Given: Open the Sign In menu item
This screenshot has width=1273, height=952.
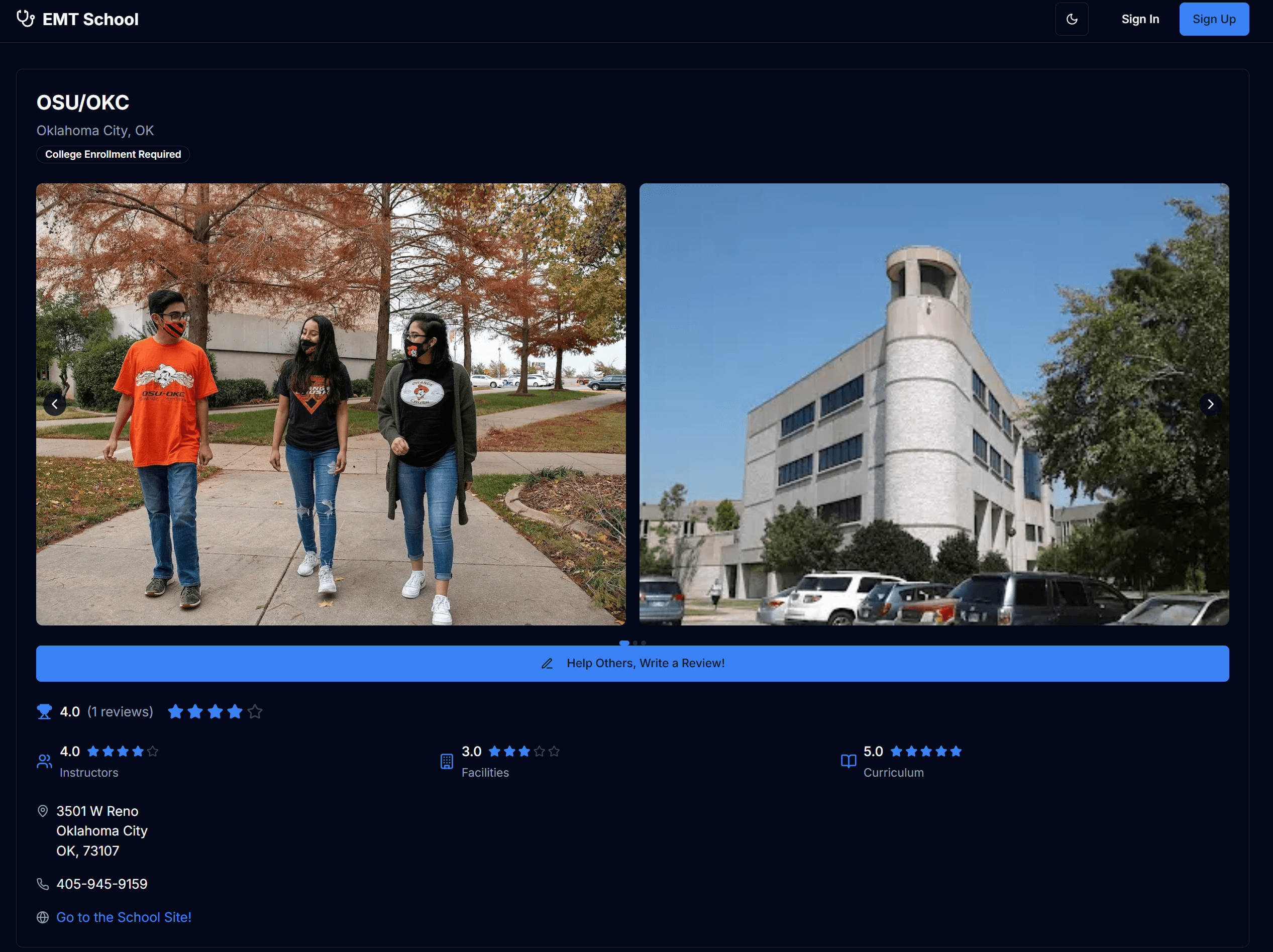Looking at the screenshot, I should (x=1140, y=19).
